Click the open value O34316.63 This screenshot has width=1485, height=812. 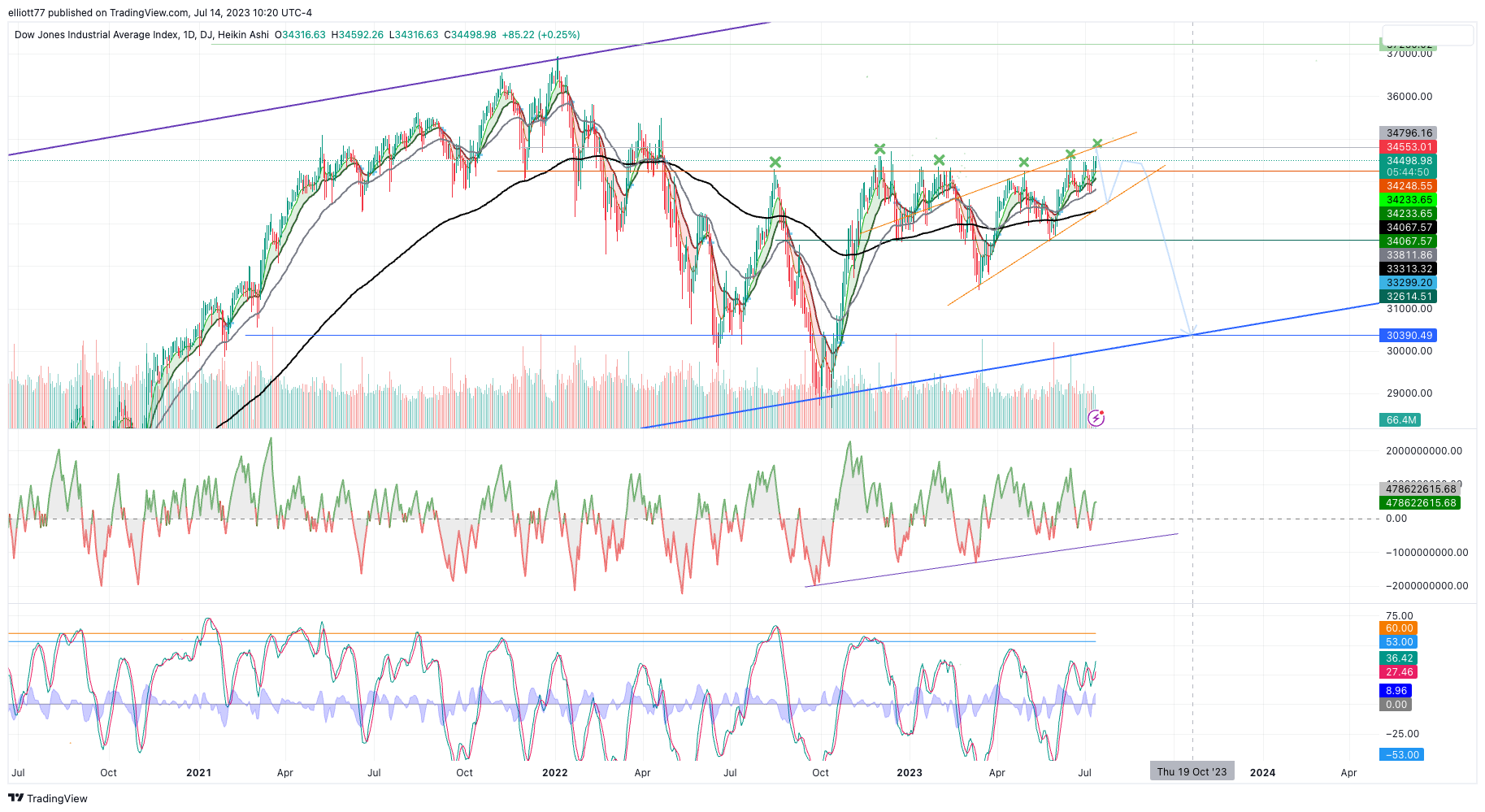300,35
